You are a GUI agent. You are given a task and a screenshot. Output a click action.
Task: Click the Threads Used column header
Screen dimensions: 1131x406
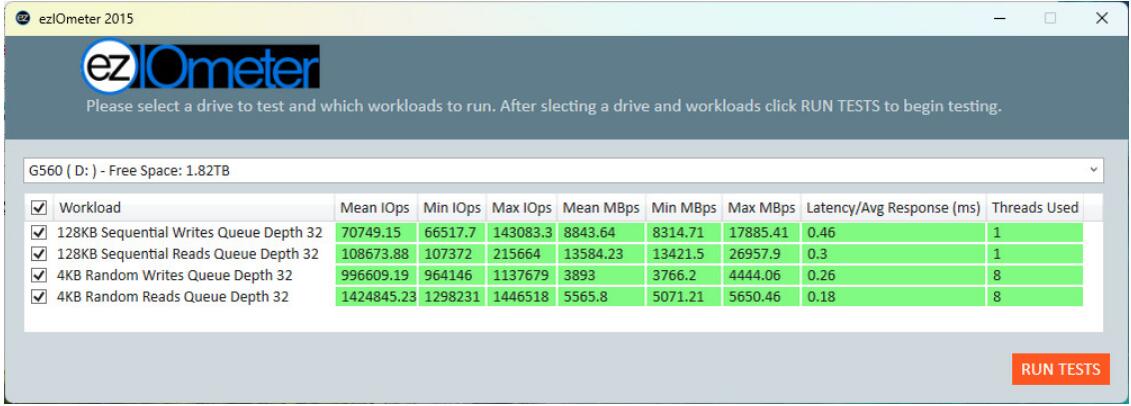[x=1034, y=208]
